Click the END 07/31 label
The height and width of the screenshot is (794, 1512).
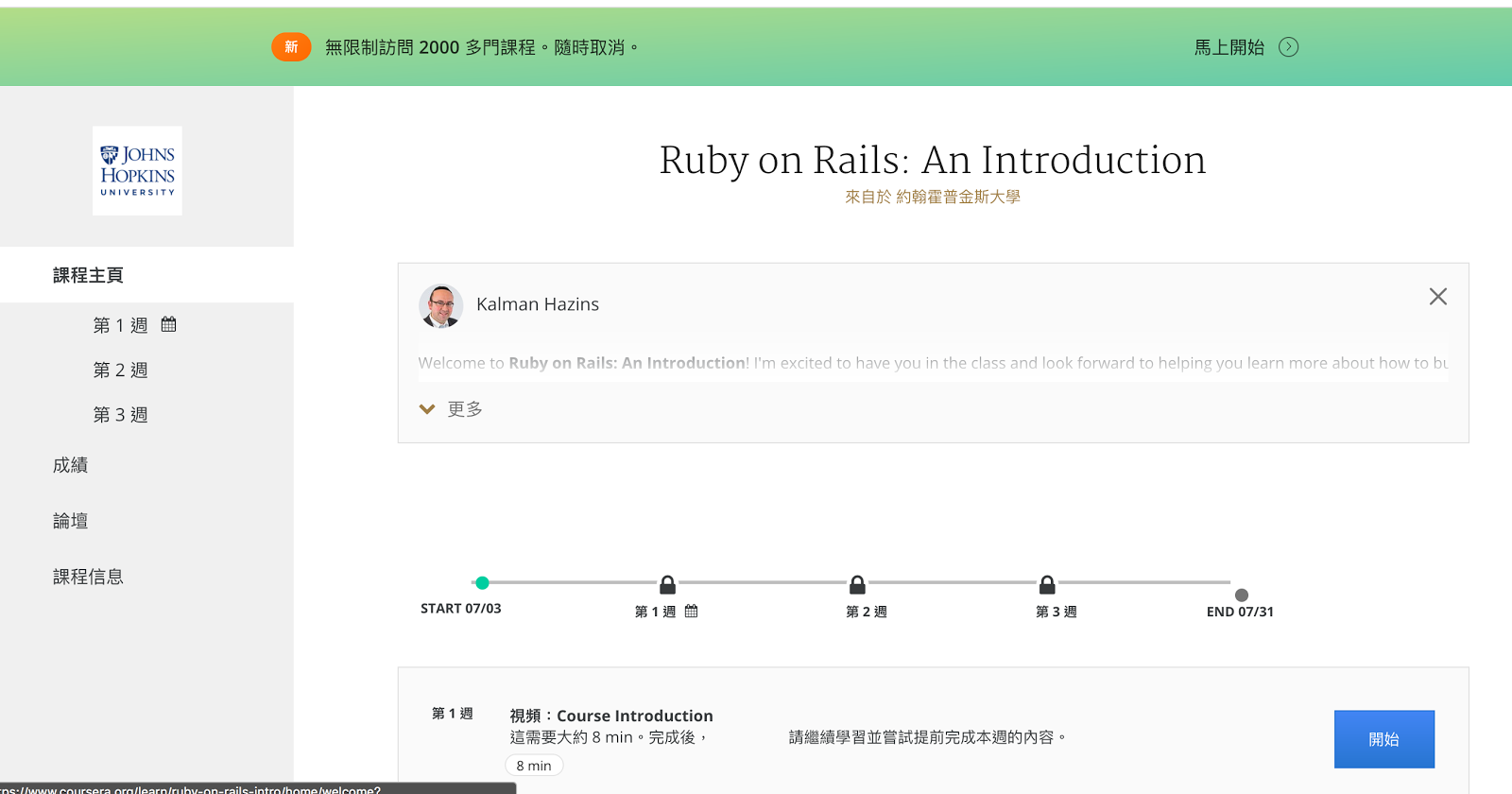click(1240, 612)
